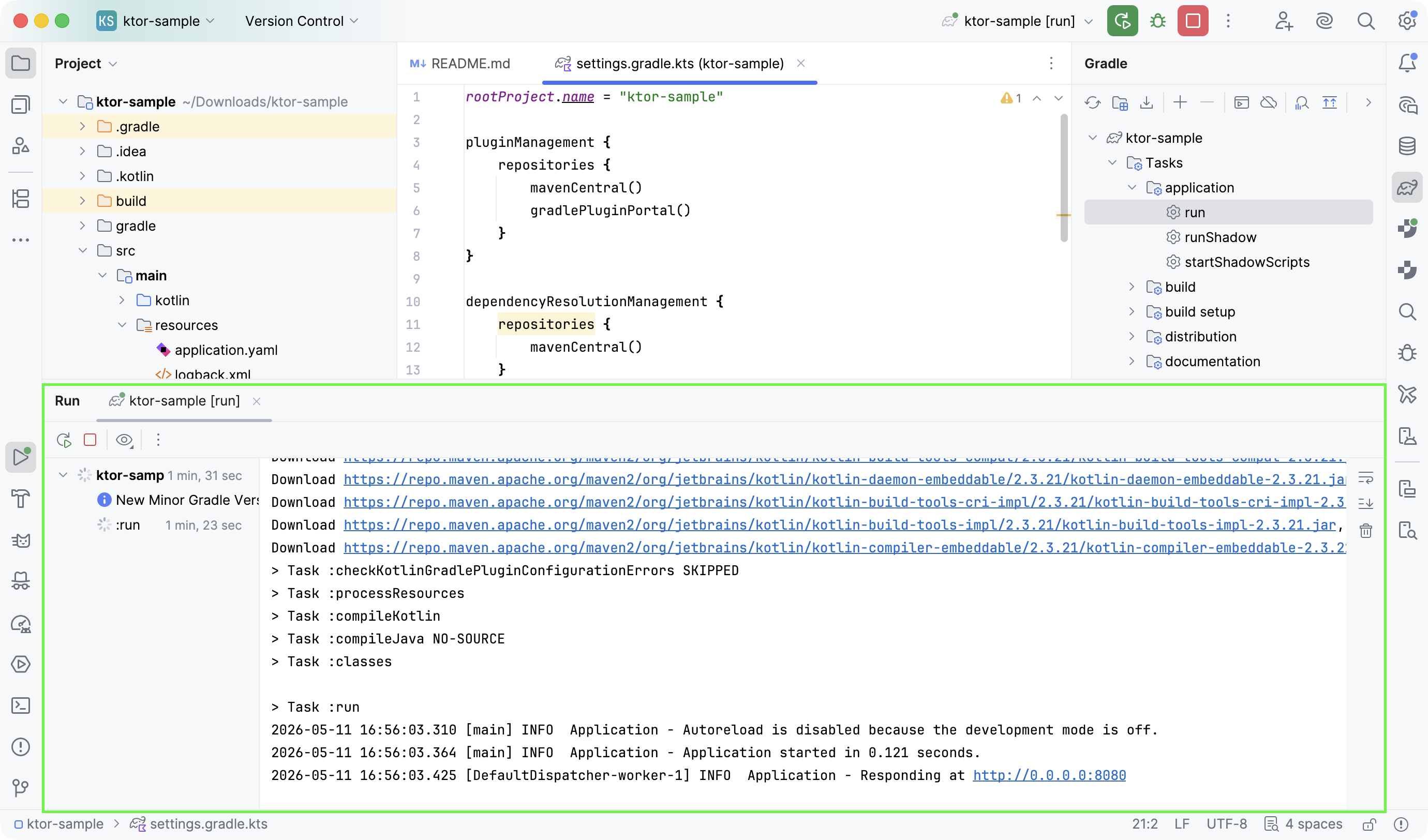Open more options kebab in main toolbar
This screenshot has width=1428, height=840.
point(1228,21)
